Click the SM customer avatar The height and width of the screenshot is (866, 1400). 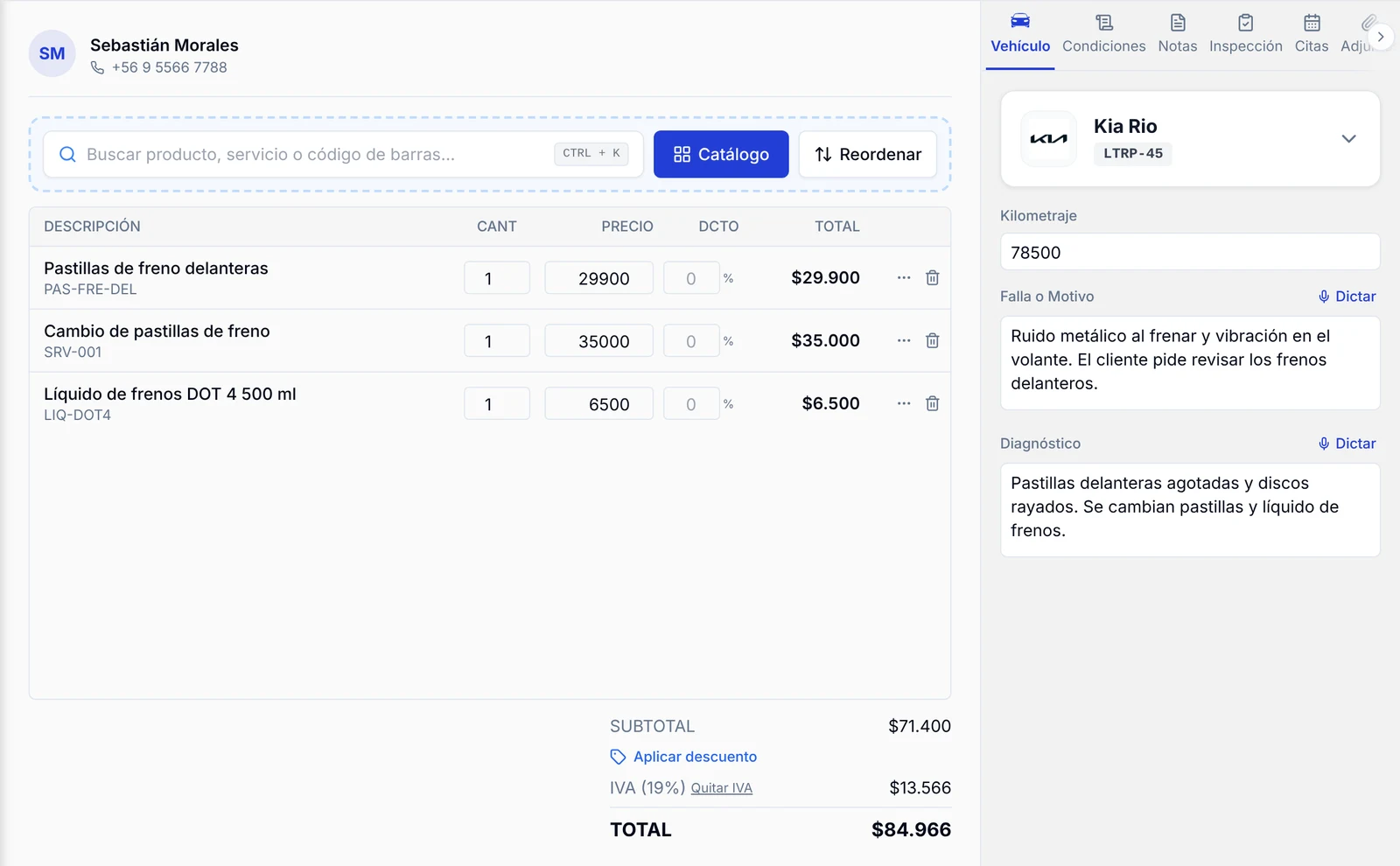pos(52,53)
